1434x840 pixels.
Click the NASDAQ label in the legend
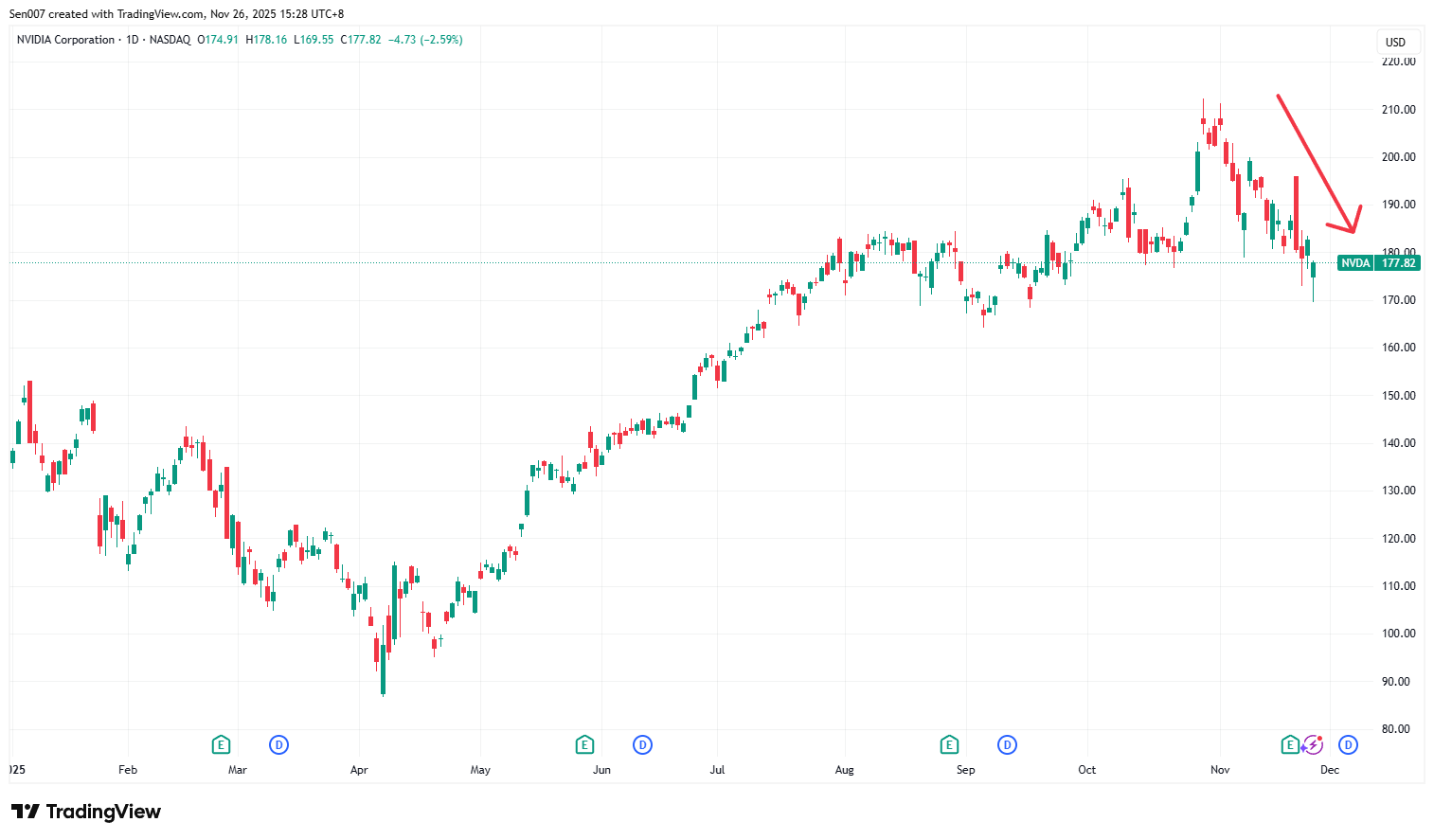coord(170,40)
